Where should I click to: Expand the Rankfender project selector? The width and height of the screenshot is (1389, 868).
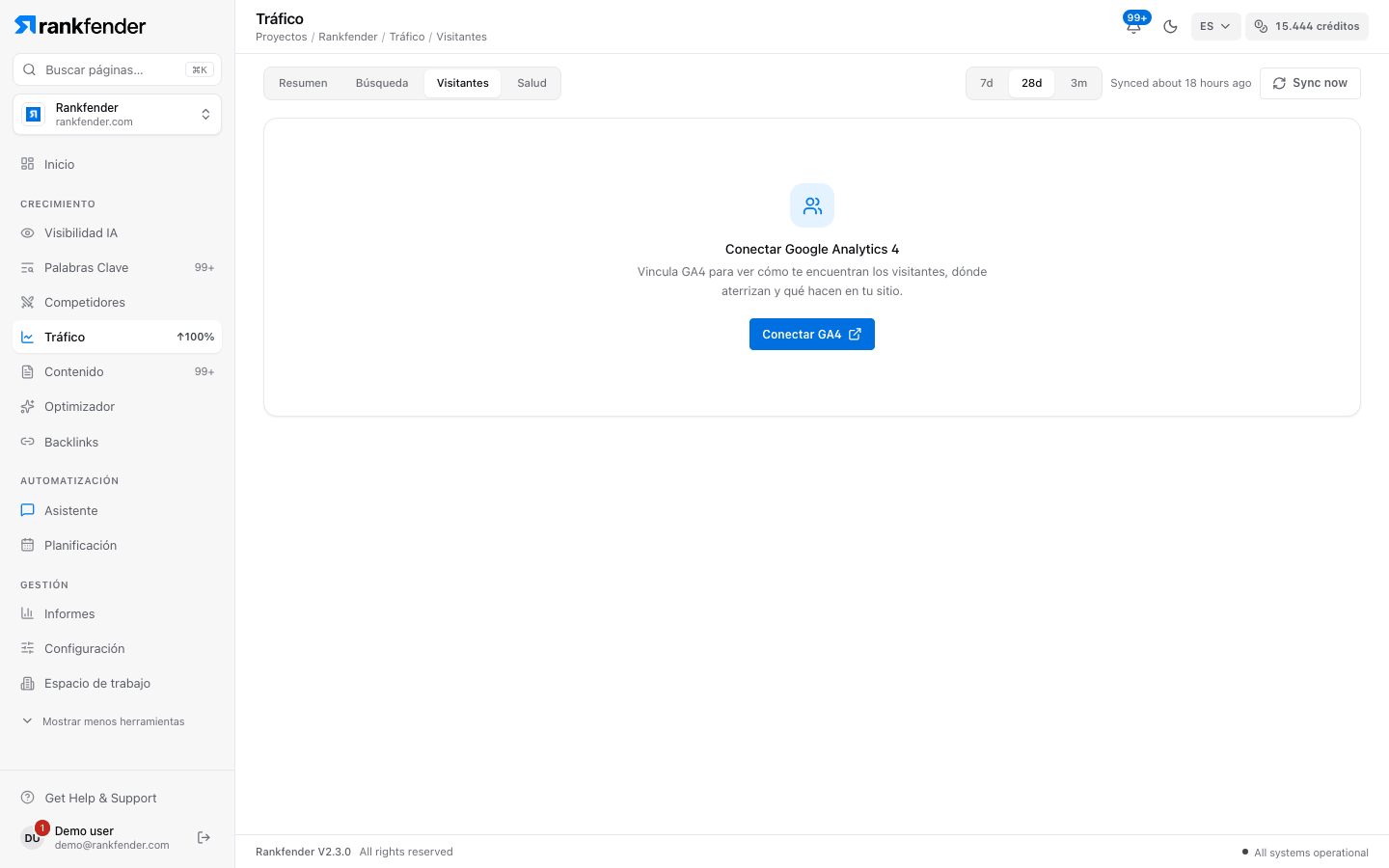click(117, 115)
